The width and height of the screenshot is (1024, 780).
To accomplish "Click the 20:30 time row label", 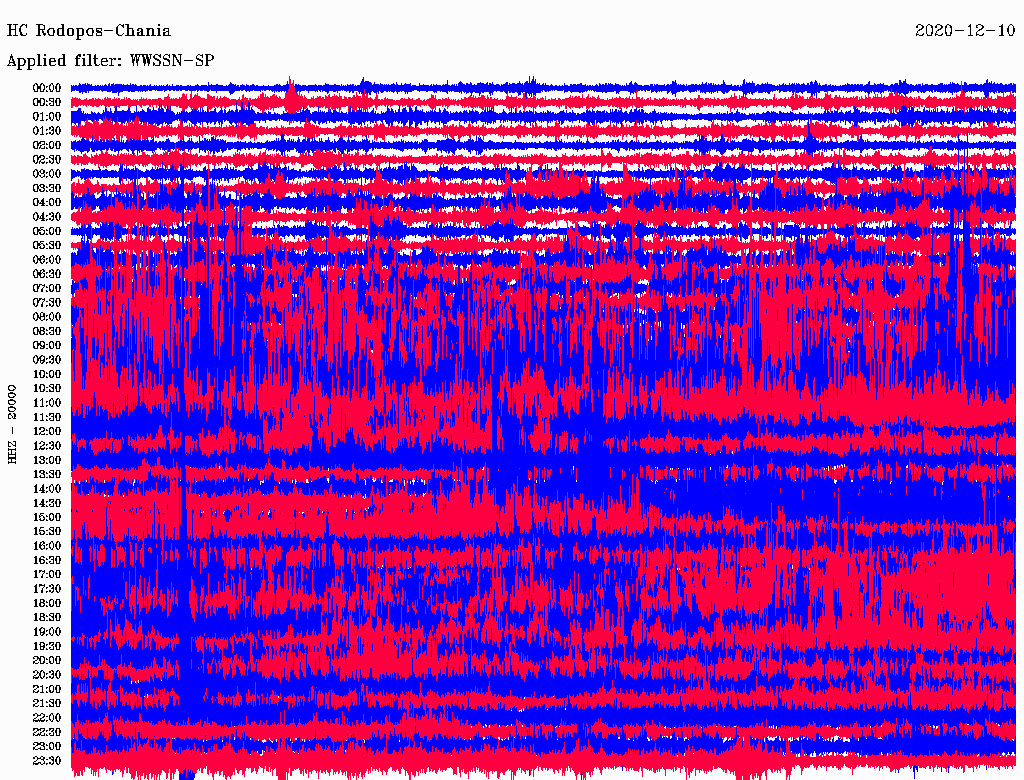I will coord(47,675).
